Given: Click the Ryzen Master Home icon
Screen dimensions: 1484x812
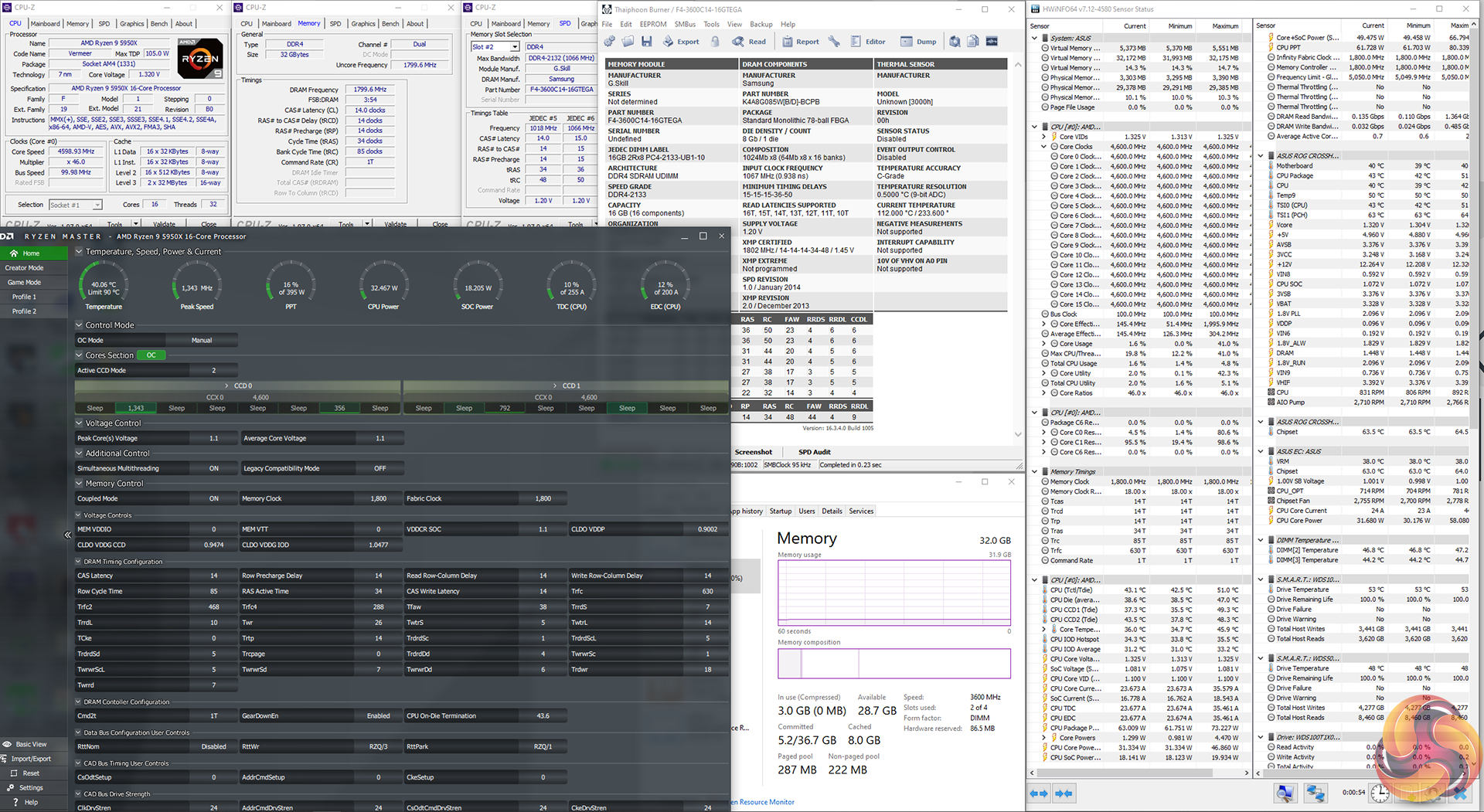Looking at the screenshot, I should click(x=14, y=253).
